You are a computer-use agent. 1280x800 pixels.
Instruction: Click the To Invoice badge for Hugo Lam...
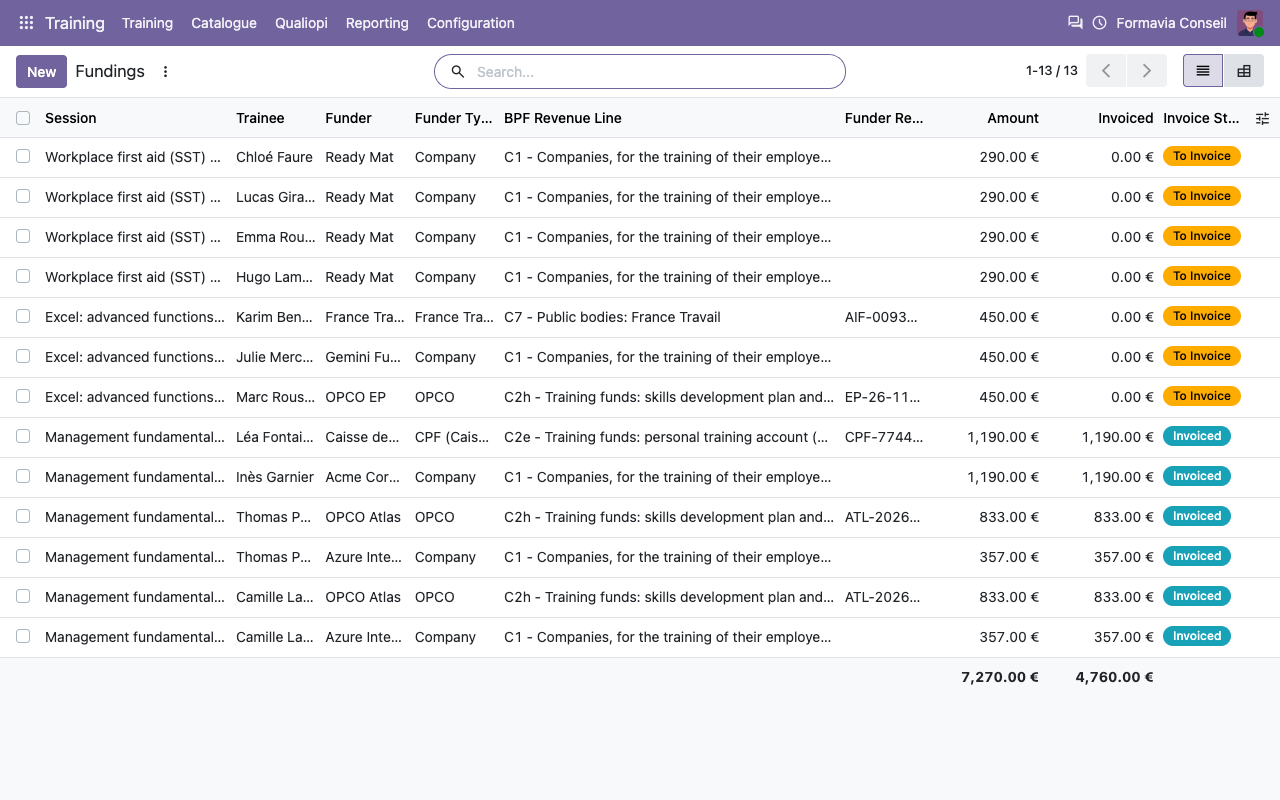(1202, 276)
